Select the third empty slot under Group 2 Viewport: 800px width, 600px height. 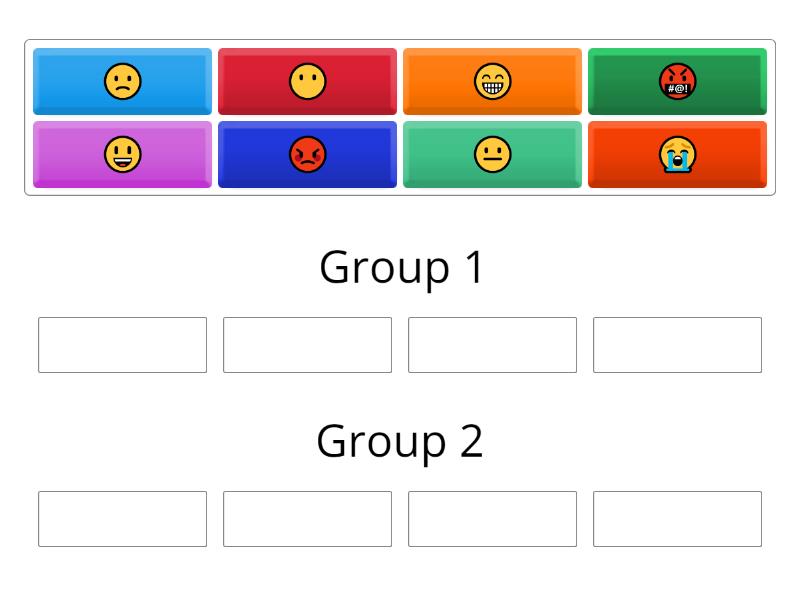tap(492, 519)
